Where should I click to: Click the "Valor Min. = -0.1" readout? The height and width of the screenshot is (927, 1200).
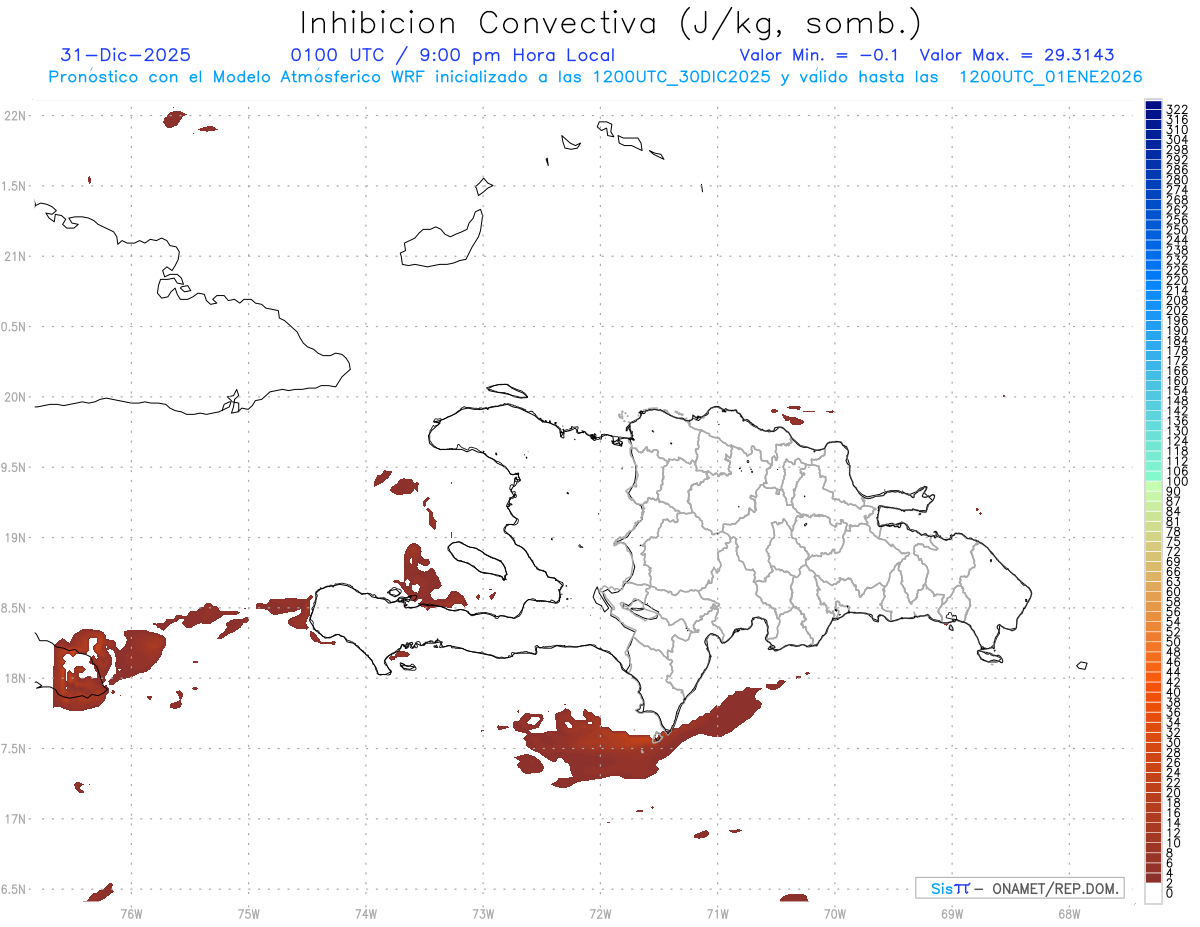[x=820, y=55]
